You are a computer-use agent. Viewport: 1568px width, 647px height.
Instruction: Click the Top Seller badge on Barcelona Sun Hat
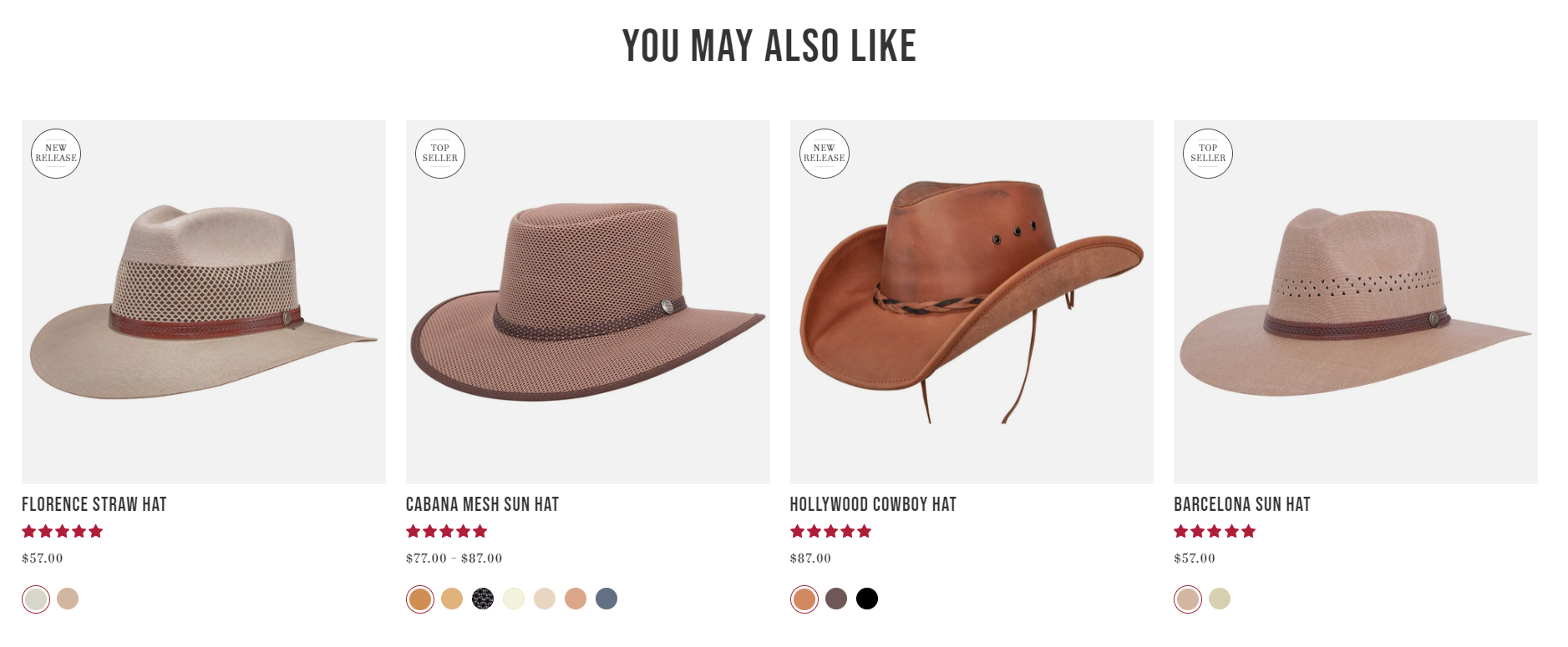tap(1208, 154)
